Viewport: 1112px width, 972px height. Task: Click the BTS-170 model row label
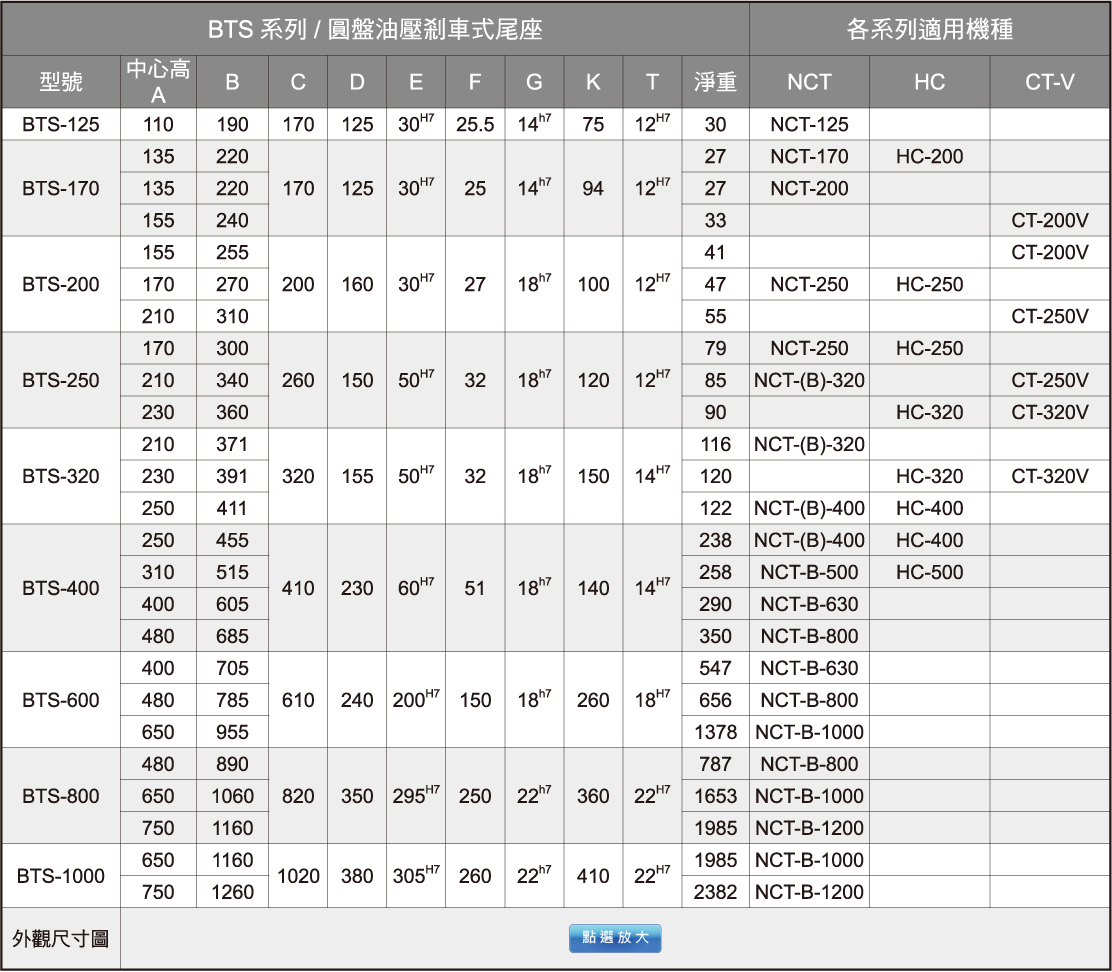point(61,188)
